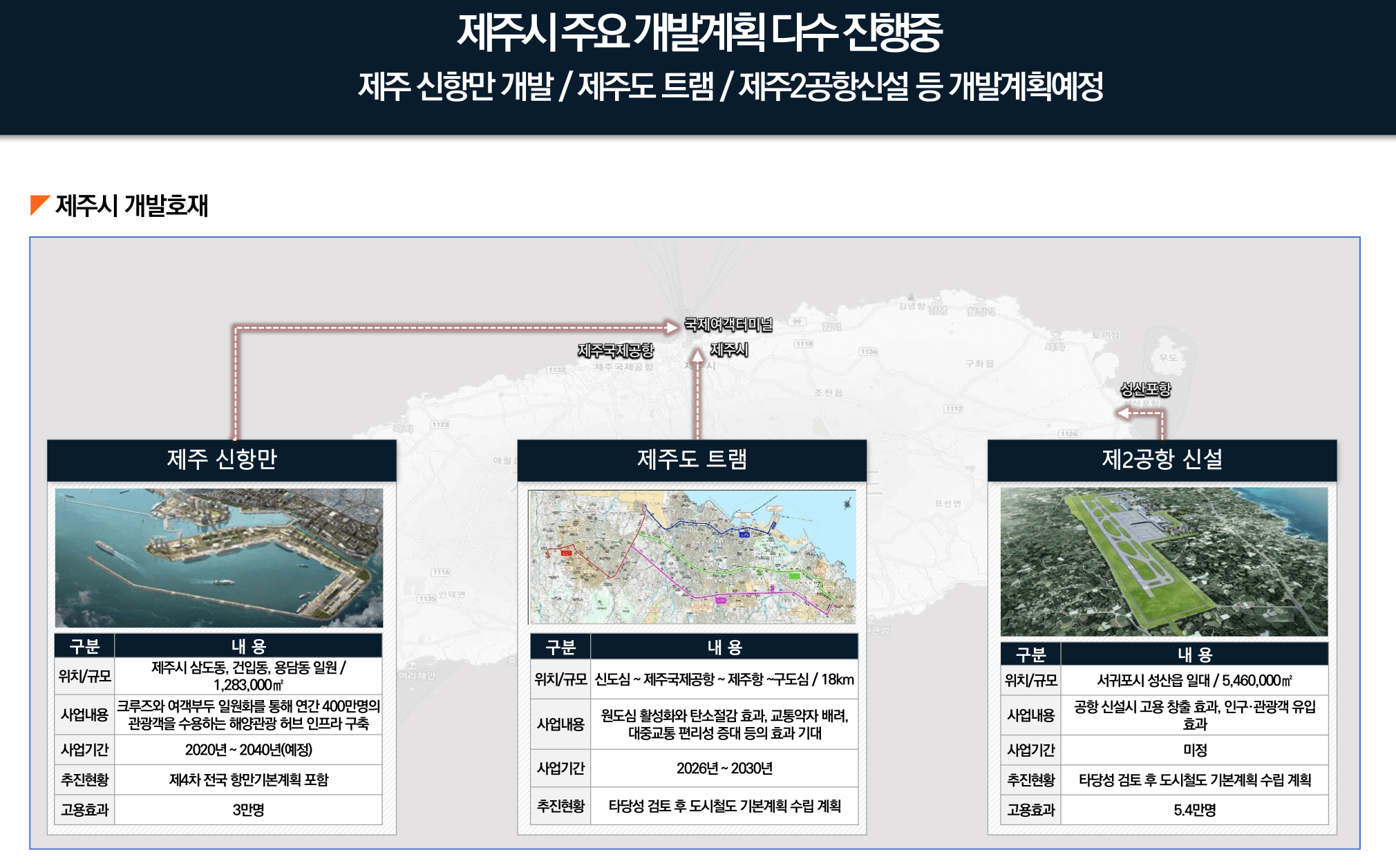The height and width of the screenshot is (868, 1396).
Task: Click the 국제여객터미널 map label
Action: point(728,324)
